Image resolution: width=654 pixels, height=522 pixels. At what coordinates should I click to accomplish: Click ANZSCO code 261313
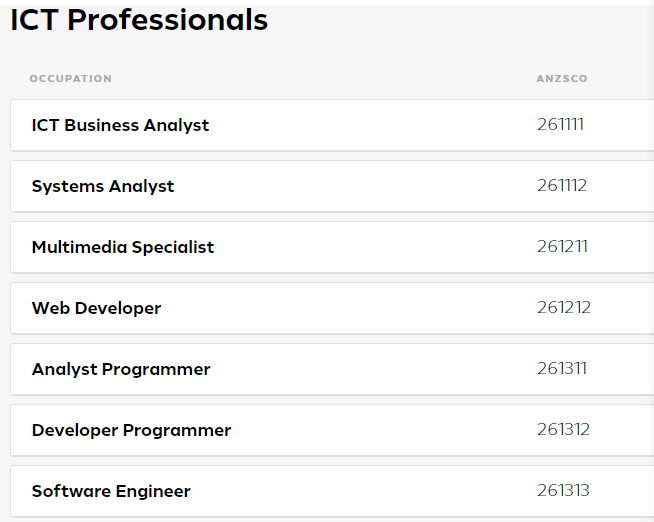(x=563, y=491)
